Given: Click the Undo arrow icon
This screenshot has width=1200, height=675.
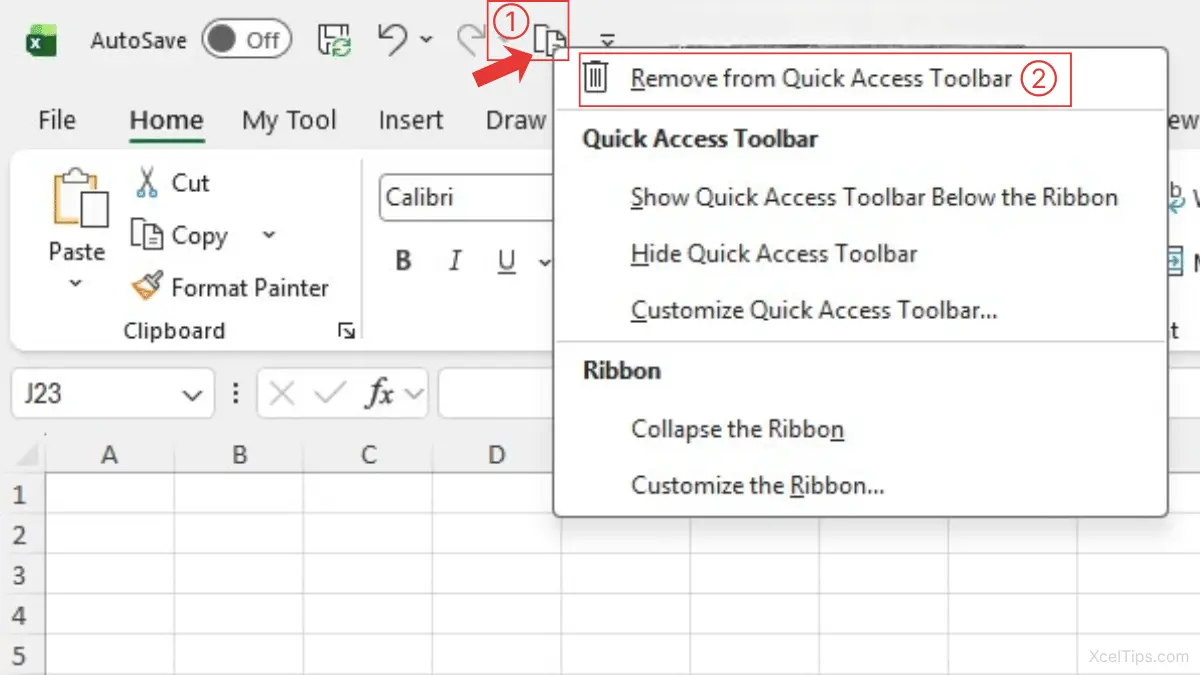Looking at the screenshot, I should pos(392,39).
